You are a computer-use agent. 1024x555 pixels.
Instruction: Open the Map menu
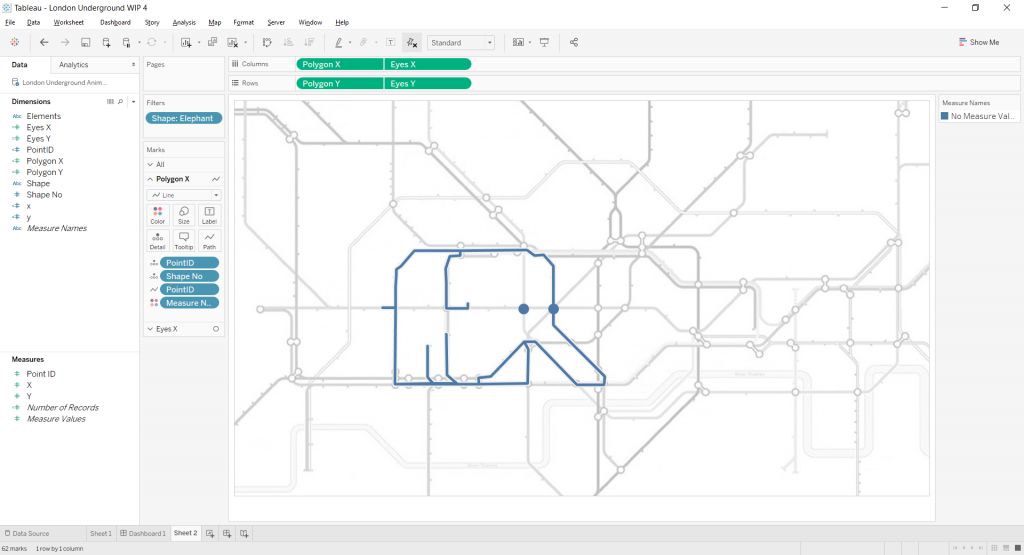point(215,22)
